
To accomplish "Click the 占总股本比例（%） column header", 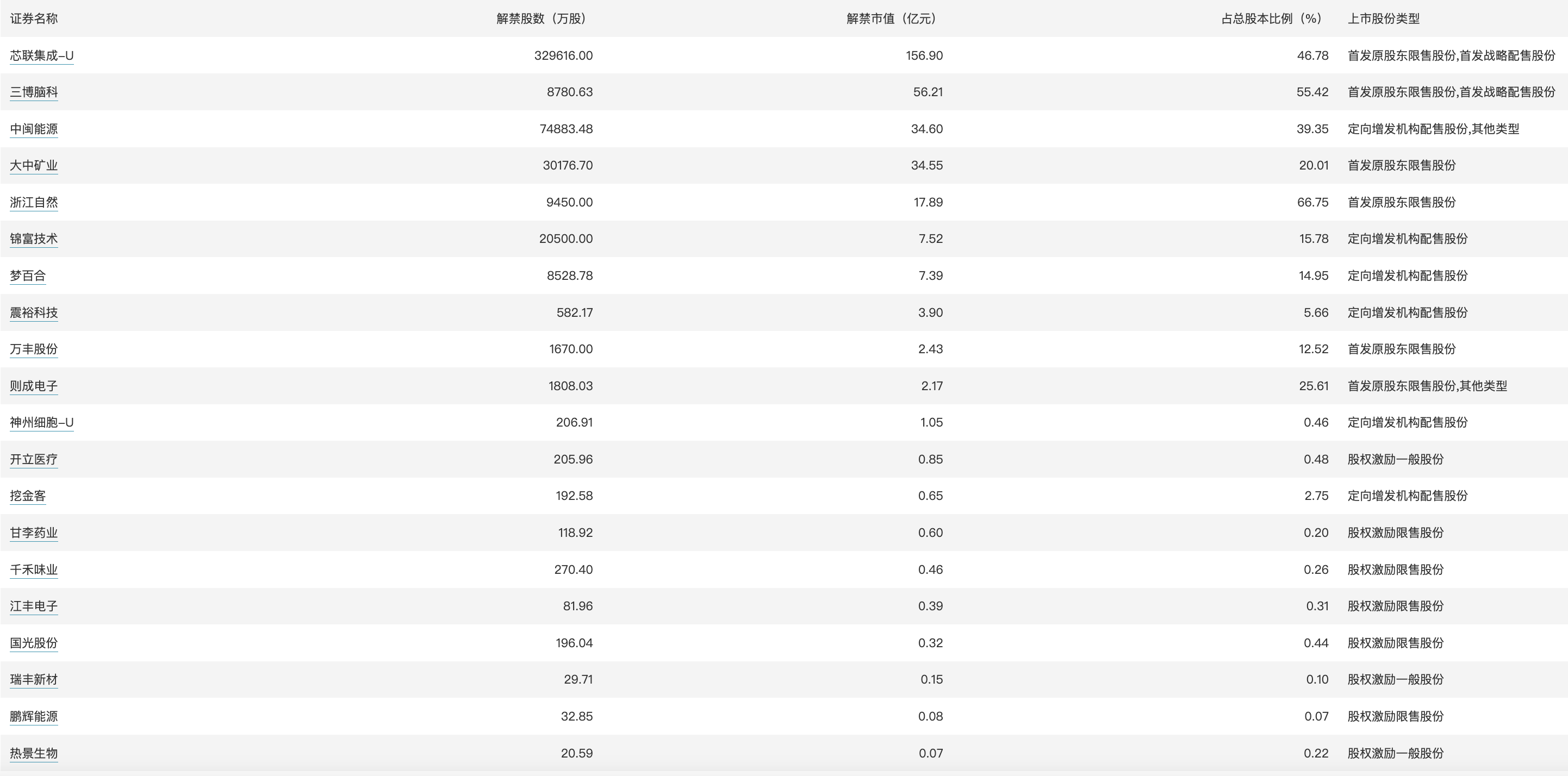I will click(x=1271, y=19).
